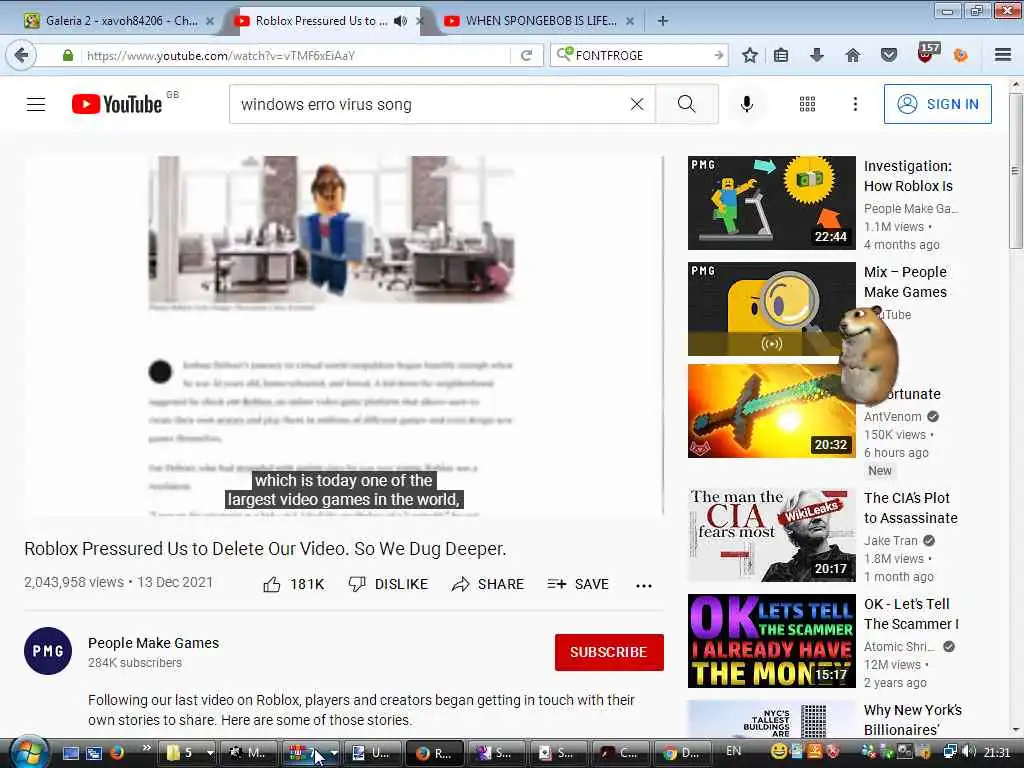Screen dimensions: 1024x768
Task: Click the 21:31 clock in the tray
Action: [x=997, y=752]
